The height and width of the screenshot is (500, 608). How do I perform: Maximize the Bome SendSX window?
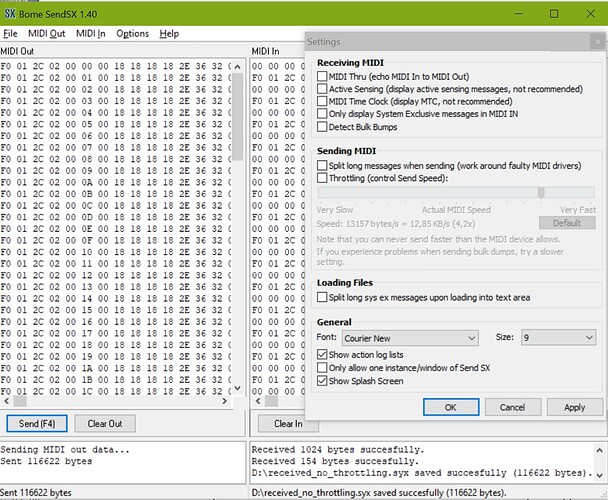(x=554, y=14)
